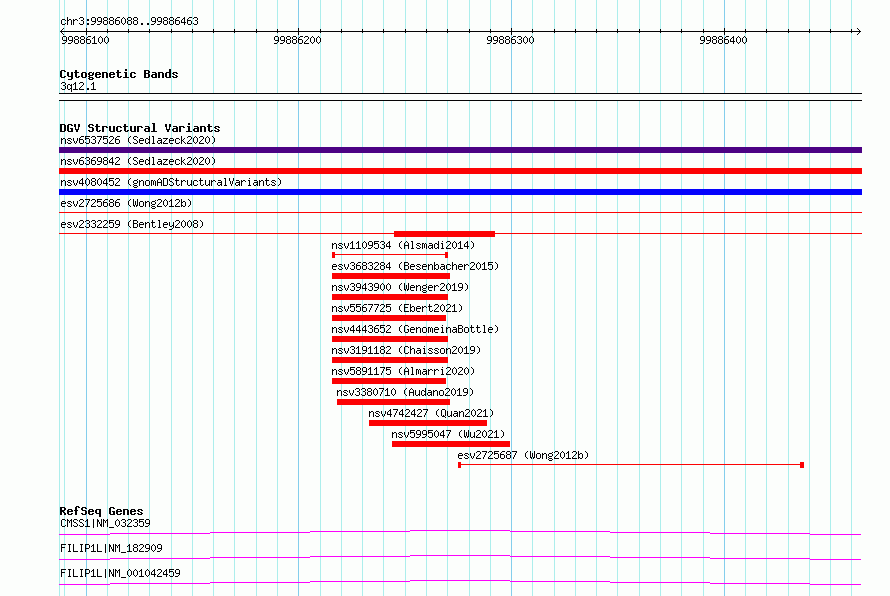The height and width of the screenshot is (596, 890).
Task: Select the nsv5995047 (Wu2021) variant
Action: (x=448, y=434)
